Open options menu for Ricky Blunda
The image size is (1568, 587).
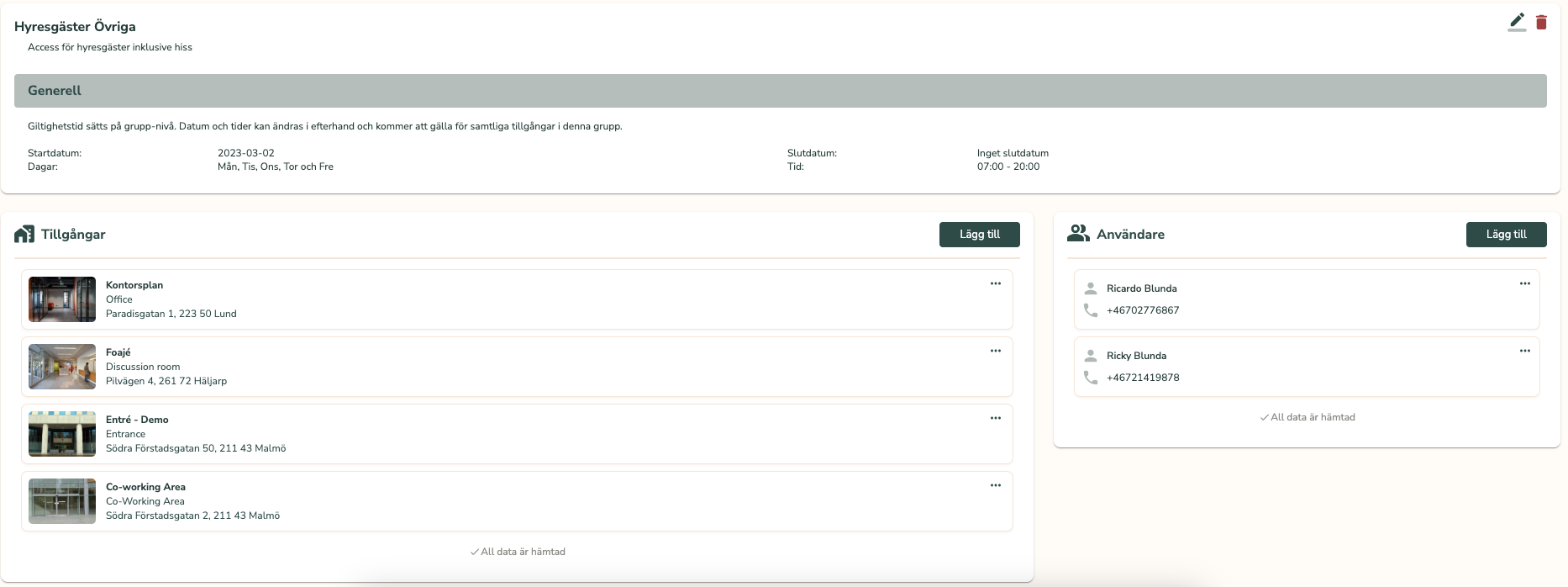click(1524, 351)
